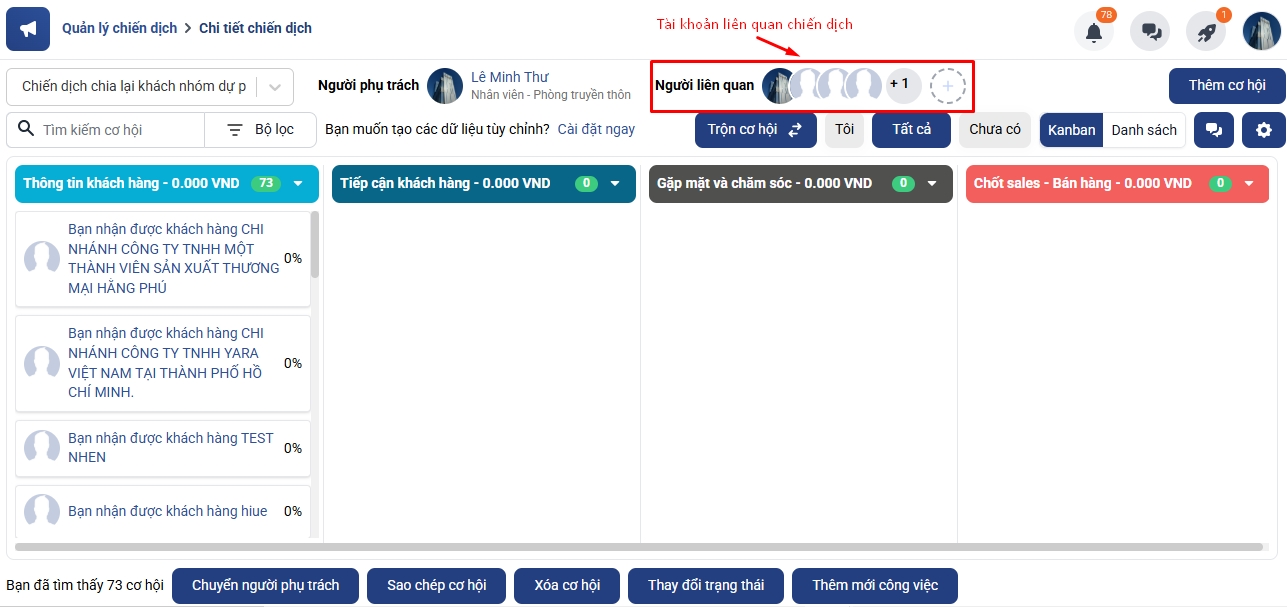Filter opportunities by Tôi

[844, 130]
